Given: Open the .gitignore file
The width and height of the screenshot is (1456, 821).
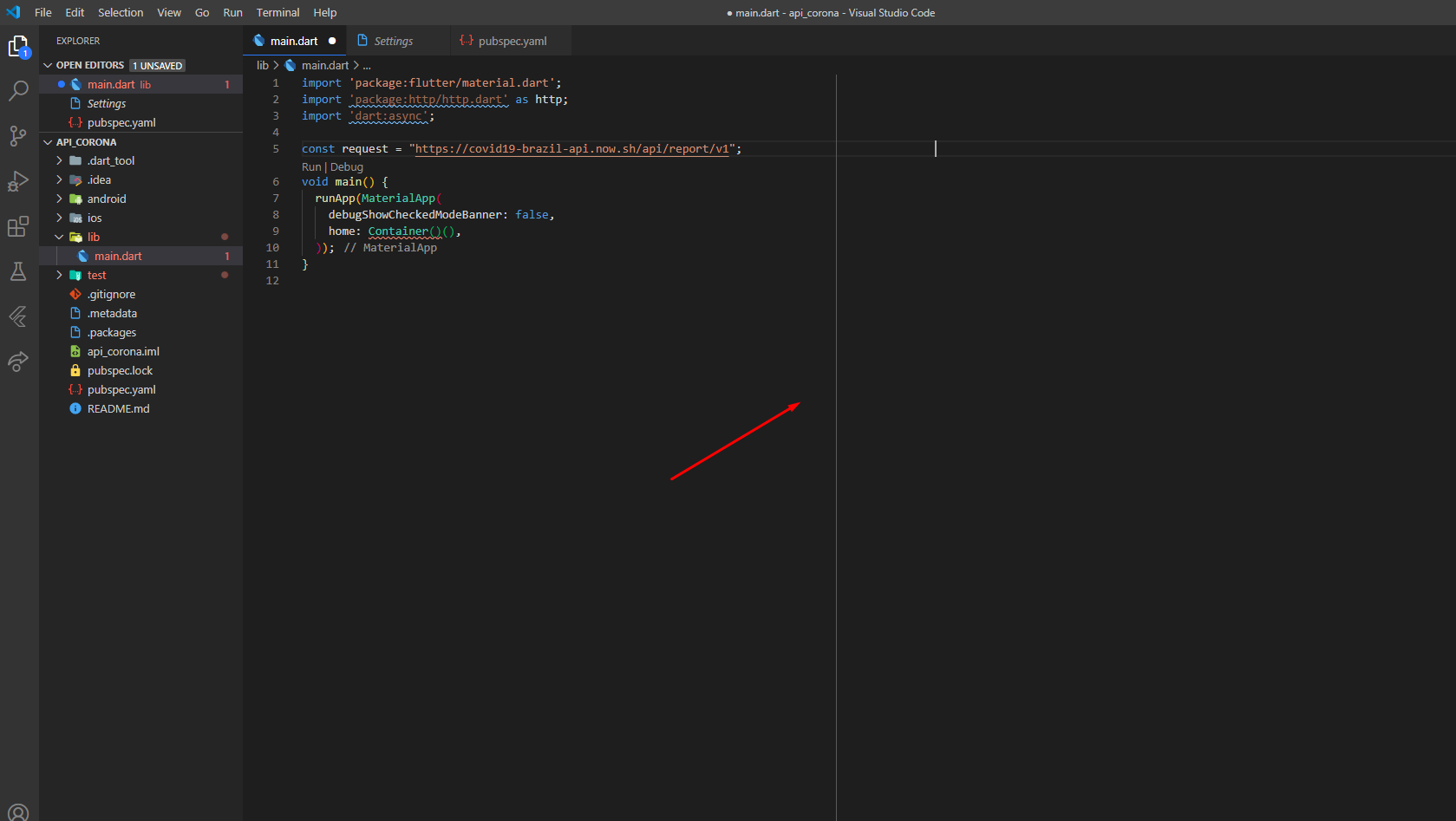Looking at the screenshot, I should tap(140, 294).
